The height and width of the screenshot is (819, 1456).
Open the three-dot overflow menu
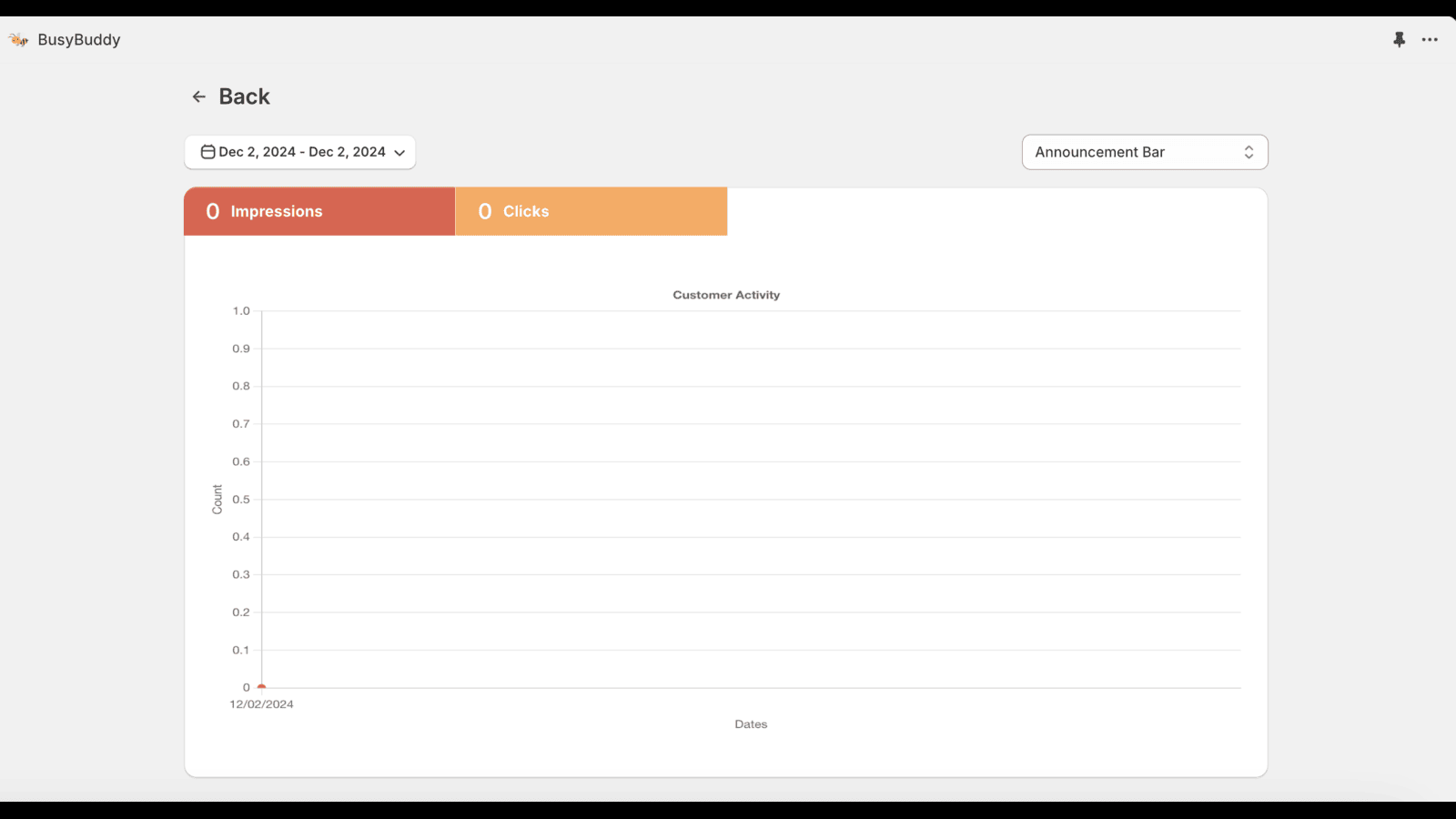(1430, 39)
